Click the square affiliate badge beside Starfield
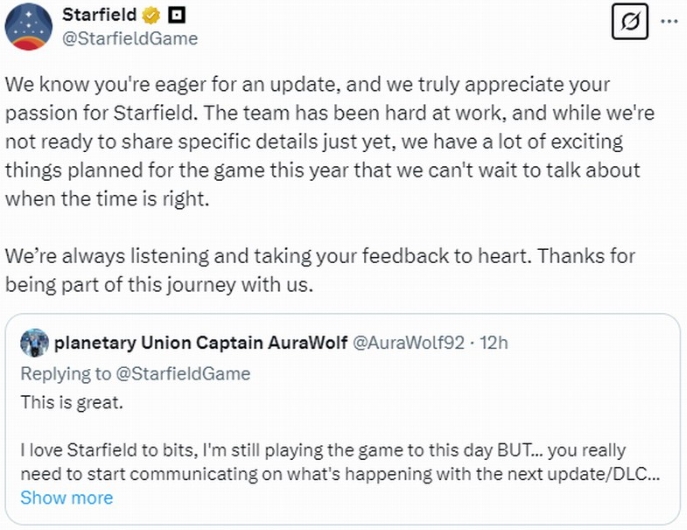Screen dimensions: 687x530 [177, 16]
